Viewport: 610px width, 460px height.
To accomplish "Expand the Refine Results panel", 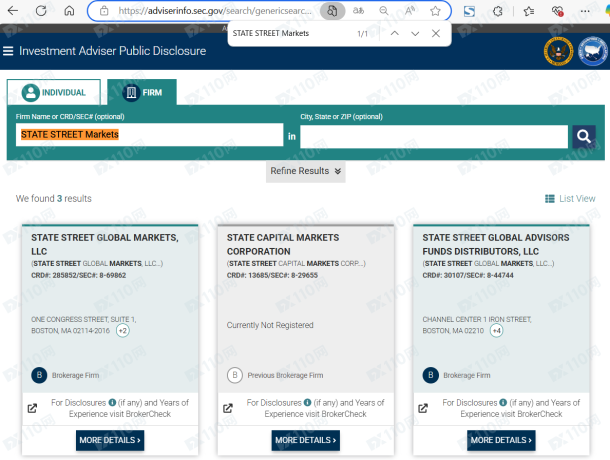I will click(x=306, y=171).
